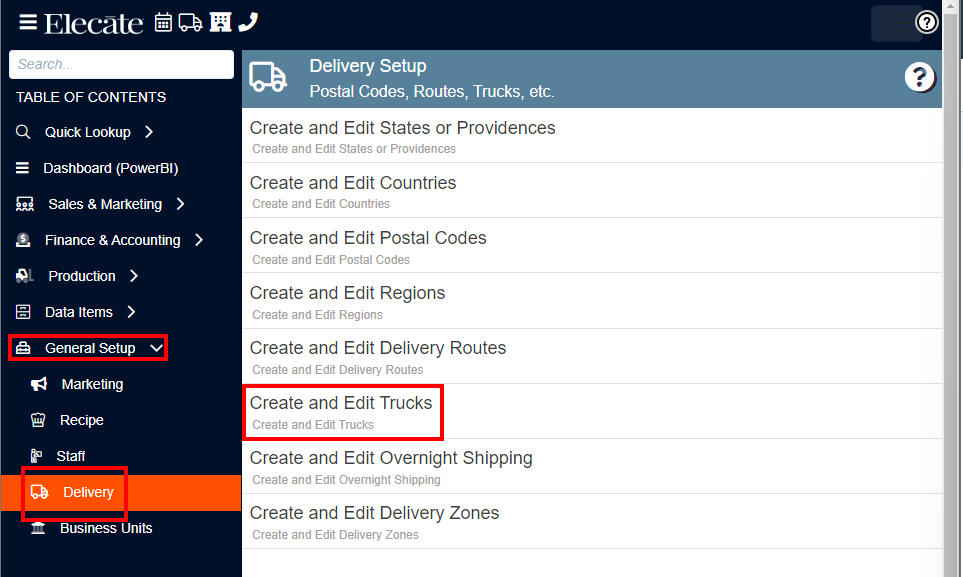Screen dimensions: 963x577
Task: Click the phone icon in top bar
Action: coord(248,22)
